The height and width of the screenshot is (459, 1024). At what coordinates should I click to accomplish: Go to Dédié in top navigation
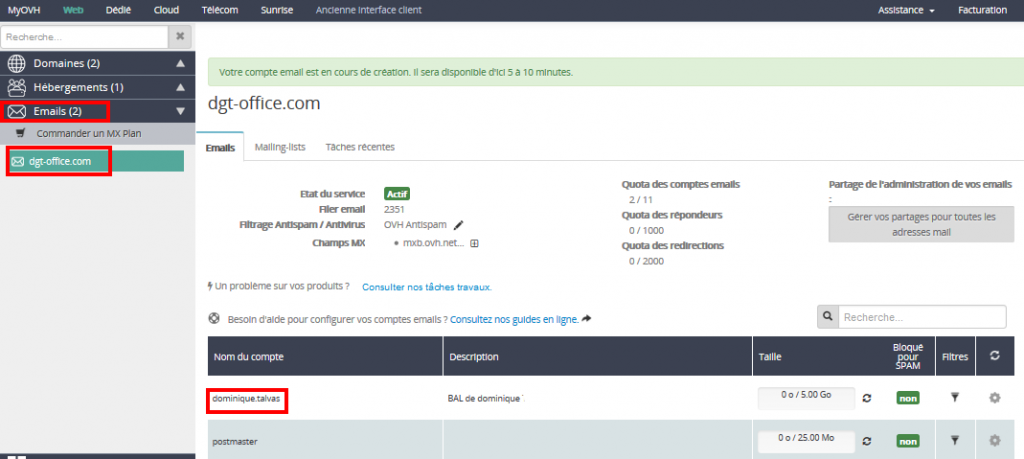(118, 10)
